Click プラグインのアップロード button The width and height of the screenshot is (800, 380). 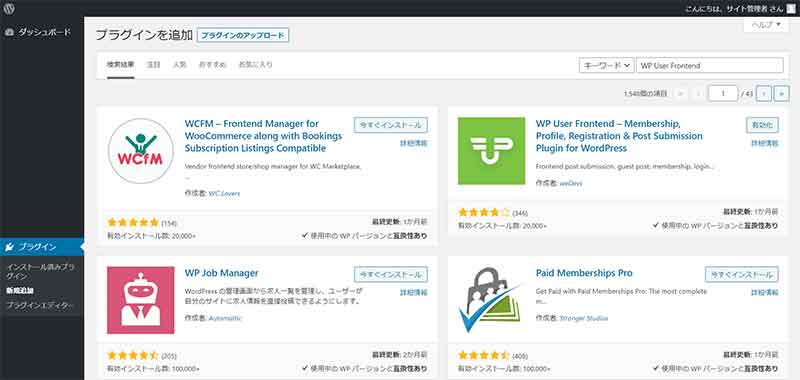[x=243, y=36]
